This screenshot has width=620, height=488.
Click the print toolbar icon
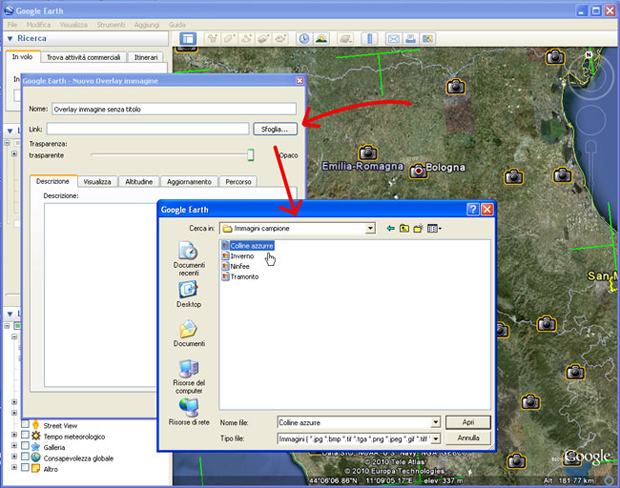coord(410,39)
